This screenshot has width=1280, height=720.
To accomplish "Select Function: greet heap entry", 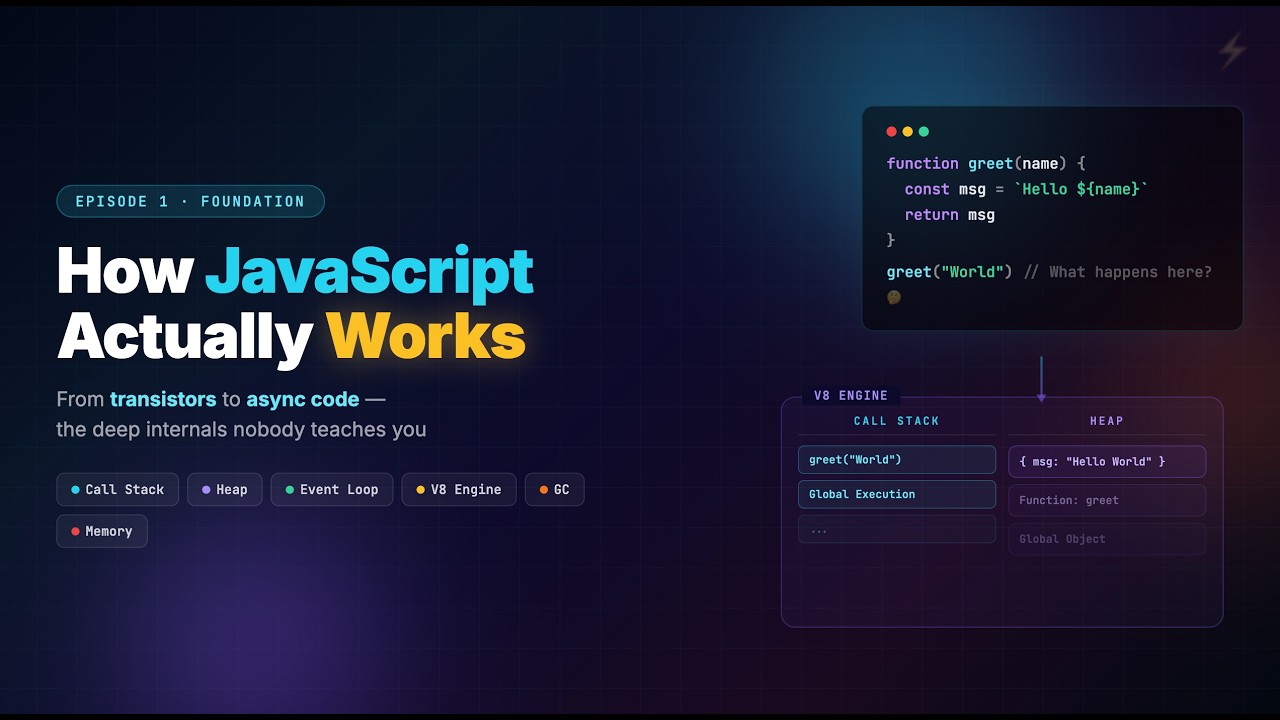I will coord(1107,500).
